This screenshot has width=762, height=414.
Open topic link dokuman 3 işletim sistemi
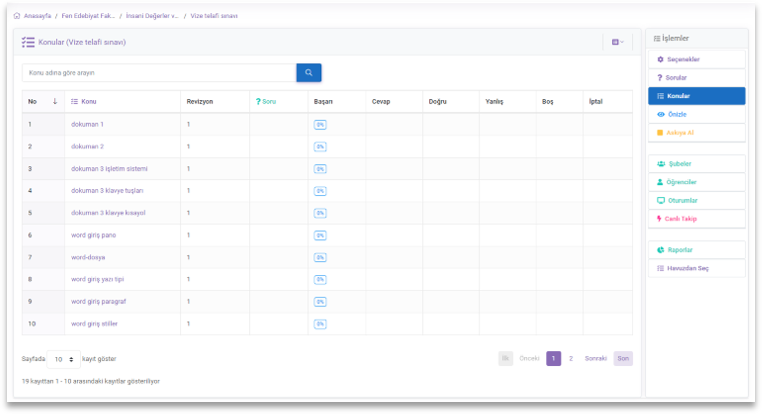[109, 169]
